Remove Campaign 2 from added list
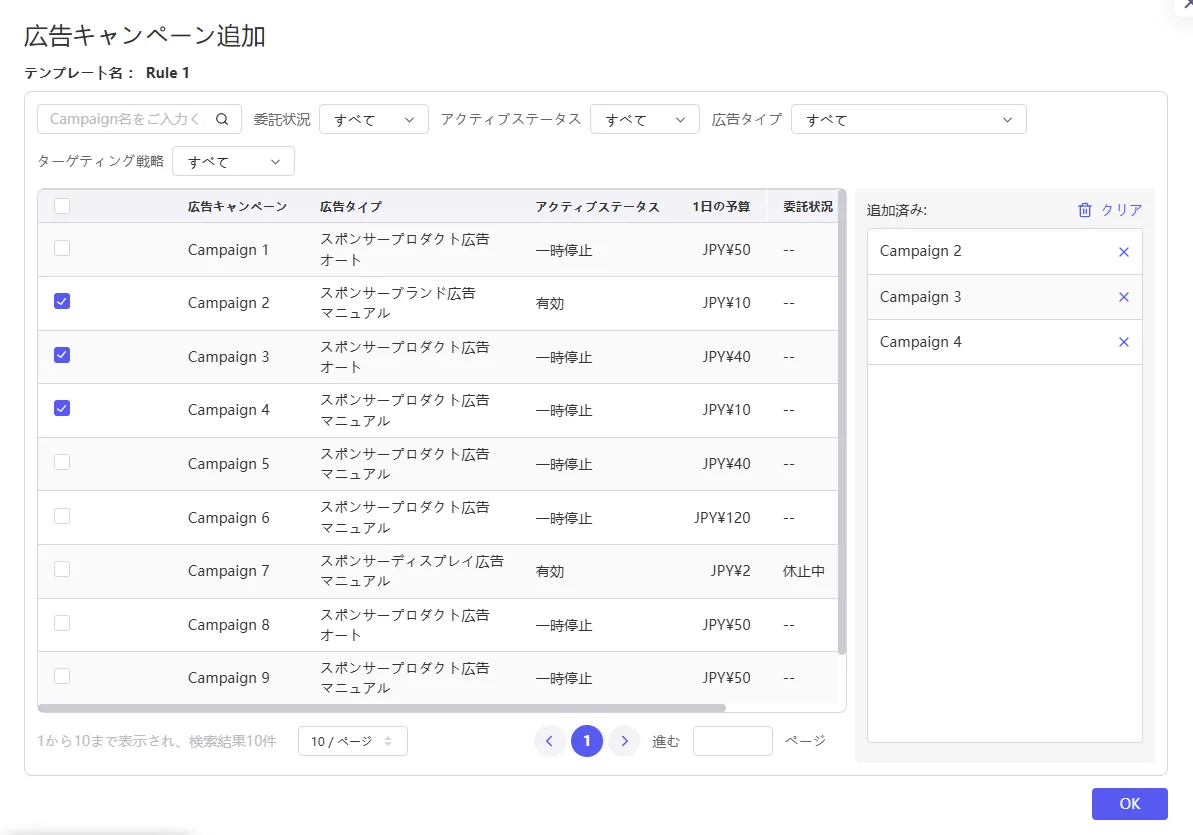This screenshot has height=835, width=1193. pos(1124,252)
